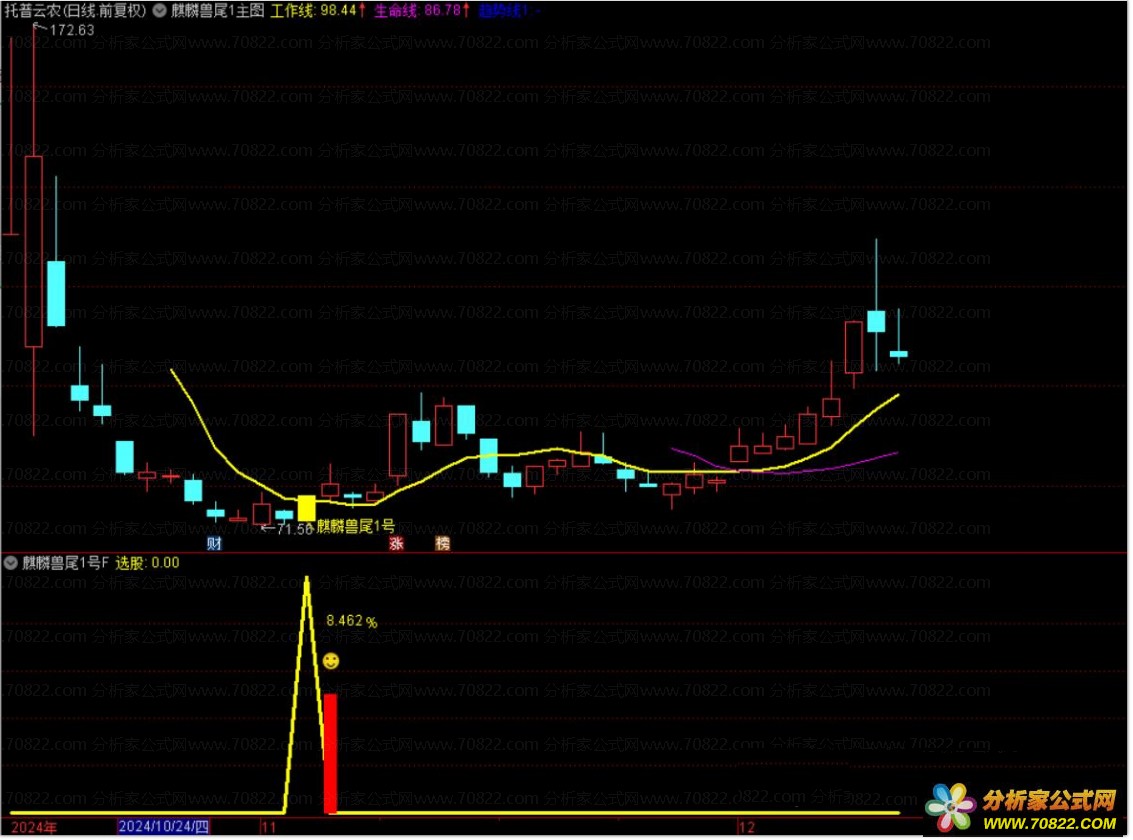Click the WWW.70822.COM link text
This screenshot has width=1133, height=840.
tap(1049, 823)
